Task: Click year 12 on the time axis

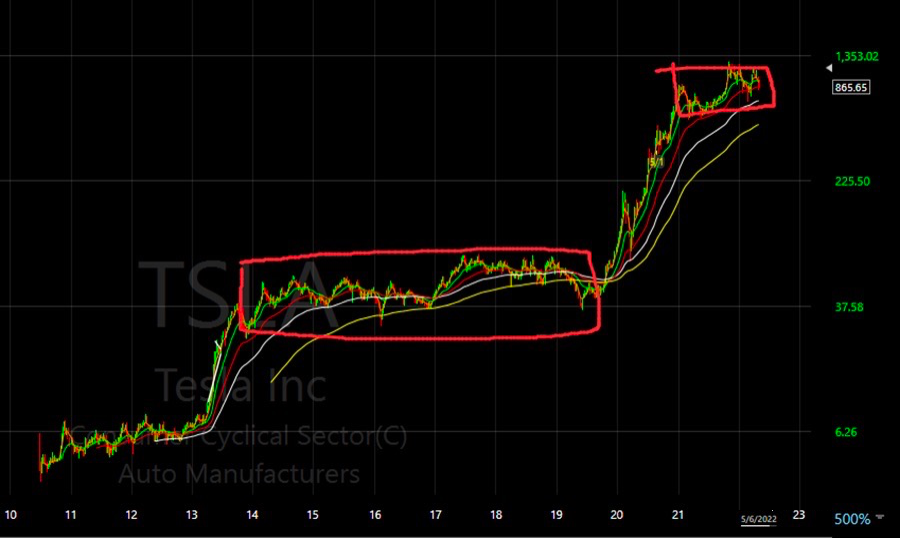Action: pyautogui.click(x=131, y=514)
